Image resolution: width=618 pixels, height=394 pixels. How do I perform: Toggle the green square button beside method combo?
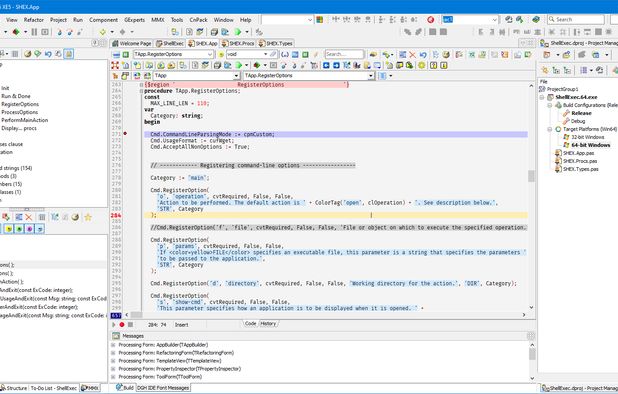tap(125, 54)
